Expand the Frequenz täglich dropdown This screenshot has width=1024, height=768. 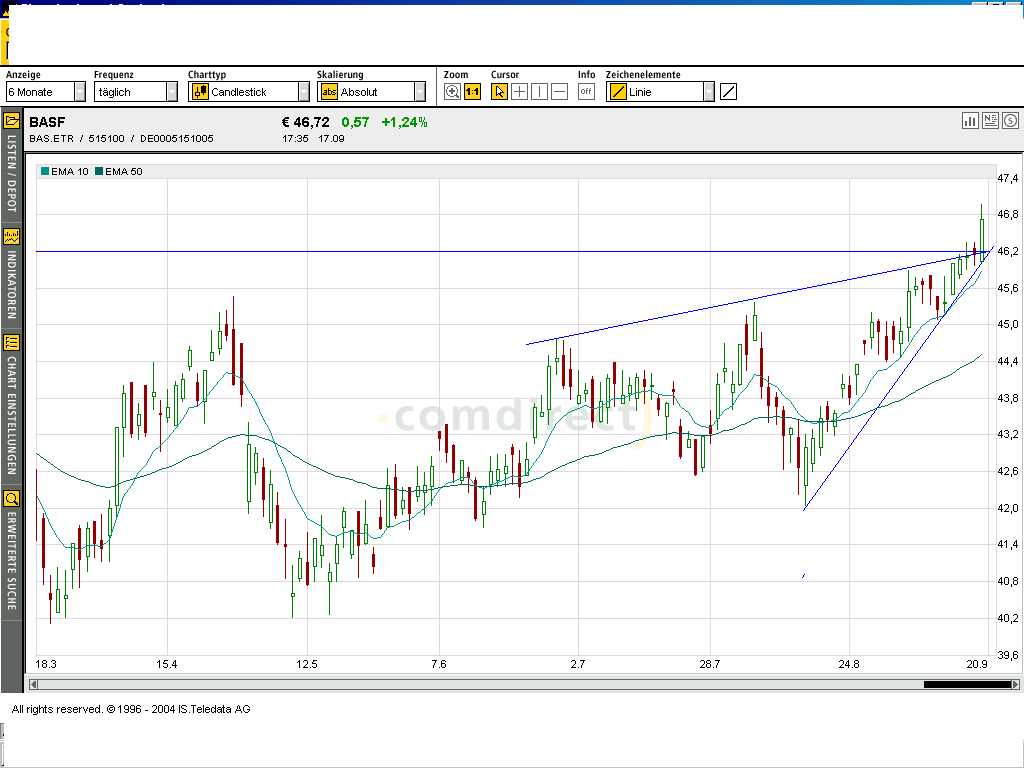pyautogui.click(x=171, y=92)
